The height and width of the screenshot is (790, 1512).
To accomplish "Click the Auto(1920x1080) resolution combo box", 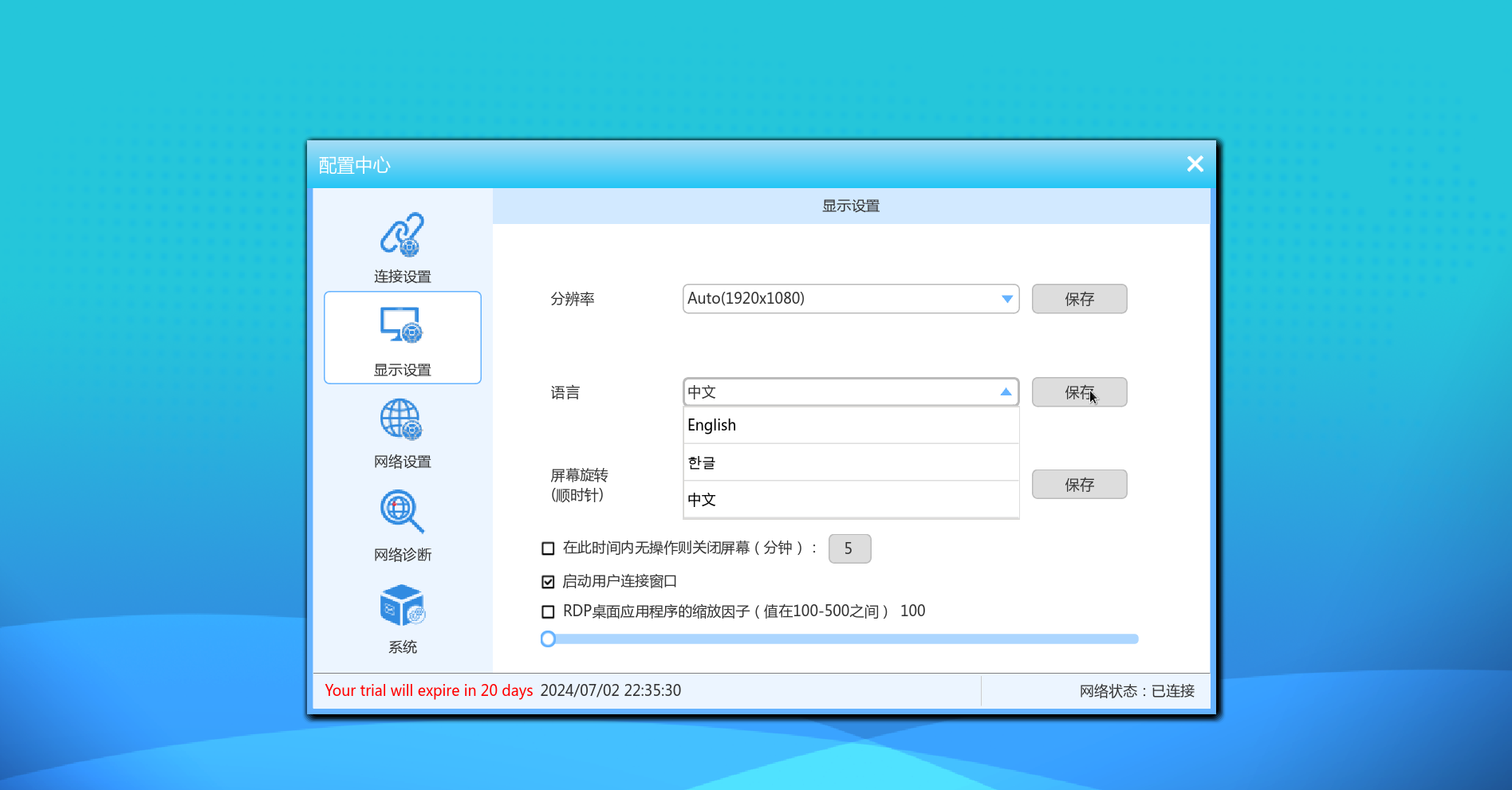I will 851,299.
